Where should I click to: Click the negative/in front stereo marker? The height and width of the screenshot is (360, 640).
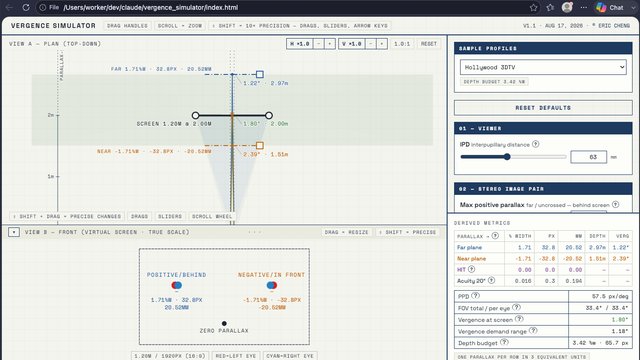(271, 285)
